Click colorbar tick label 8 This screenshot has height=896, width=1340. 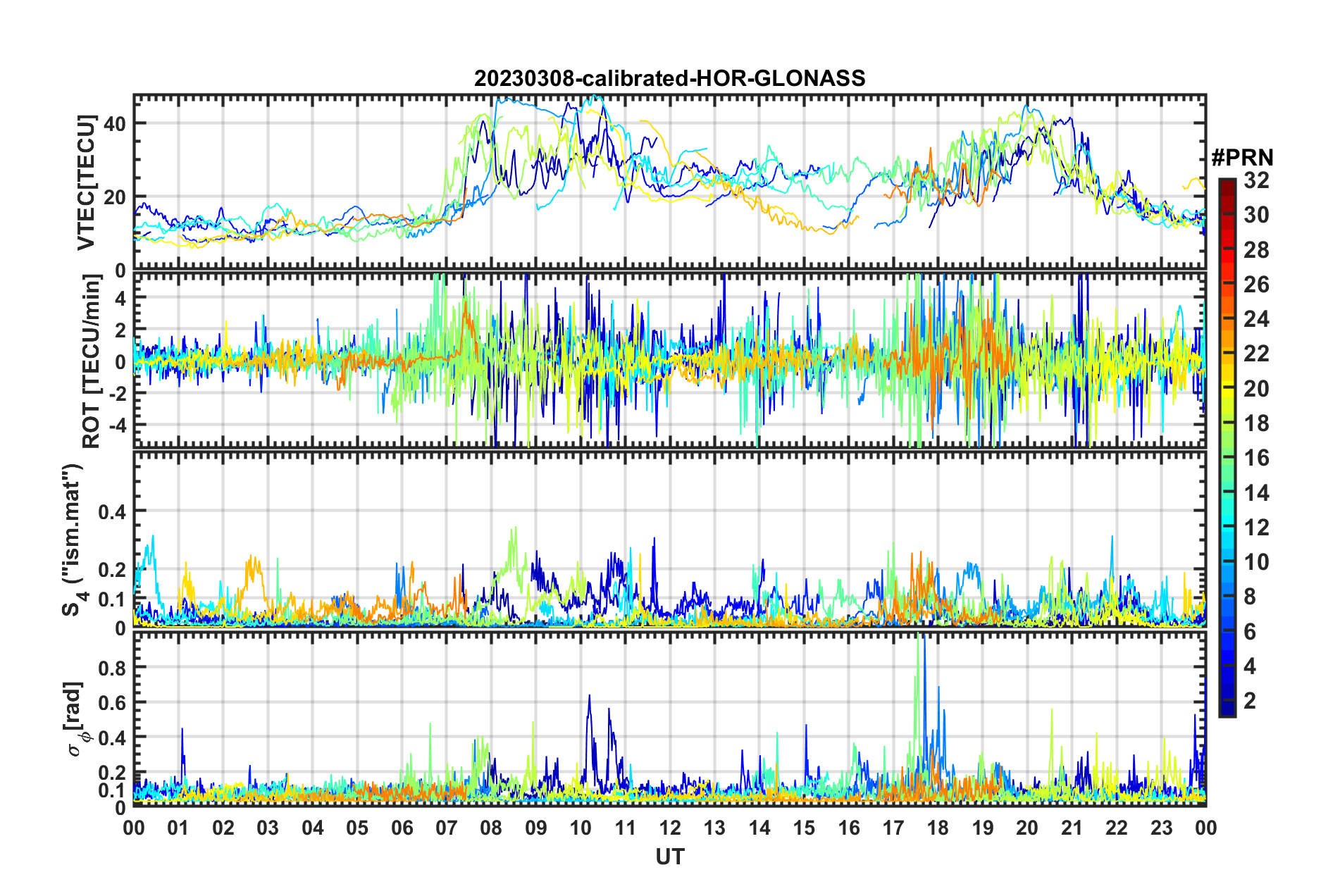coord(1250,597)
